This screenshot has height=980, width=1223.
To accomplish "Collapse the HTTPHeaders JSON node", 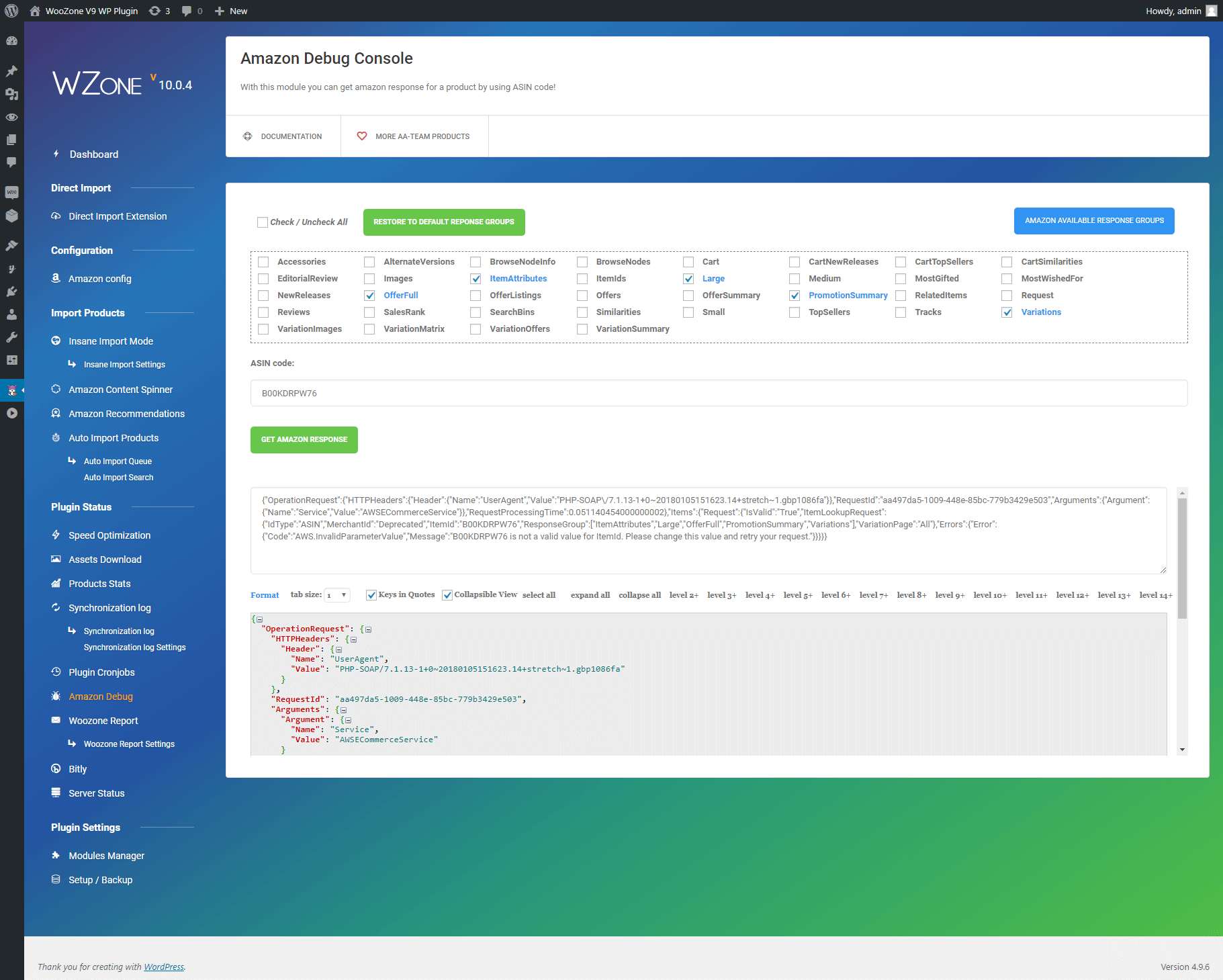I will point(353,639).
